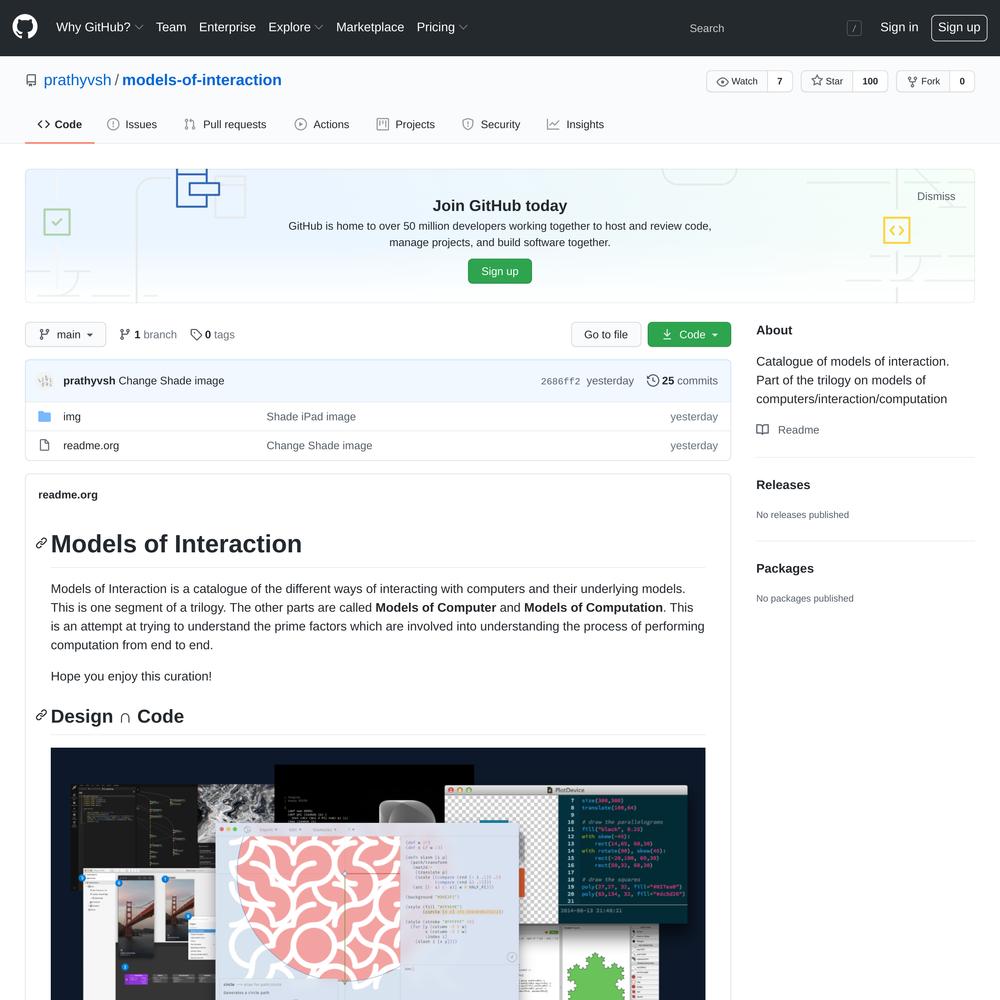Switch to the Pull requests tab
This screenshot has height=1000, width=1000.
click(x=225, y=124)
